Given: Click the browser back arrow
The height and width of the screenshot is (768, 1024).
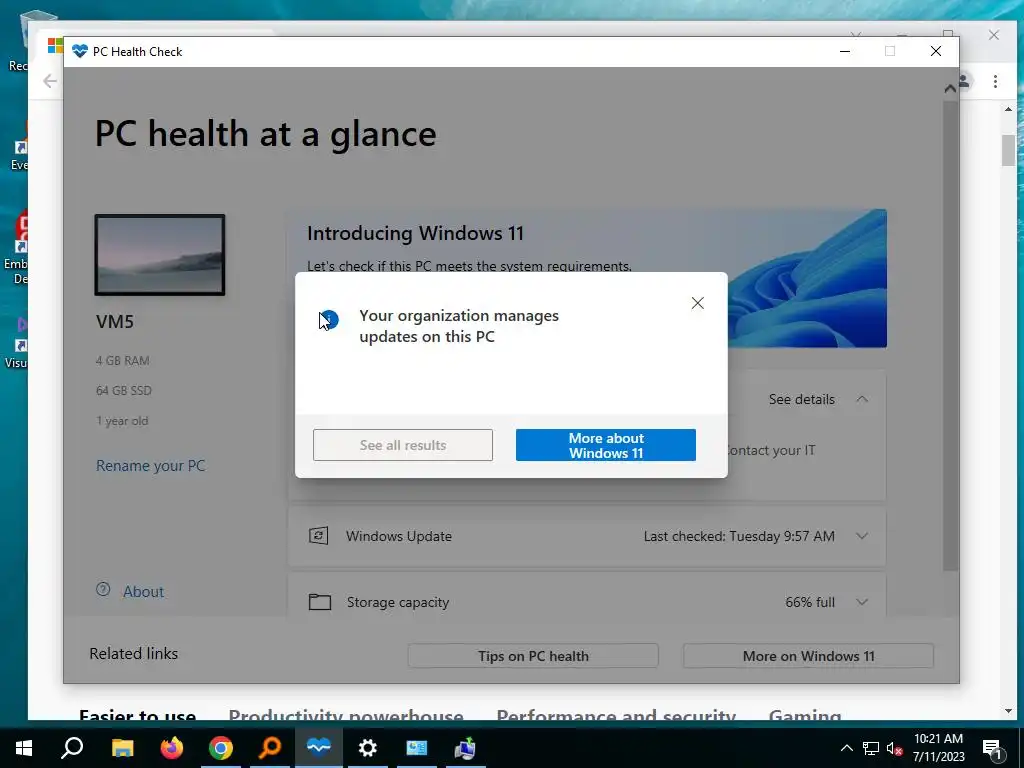Looking at the screenshot, I should click(50, 81).
